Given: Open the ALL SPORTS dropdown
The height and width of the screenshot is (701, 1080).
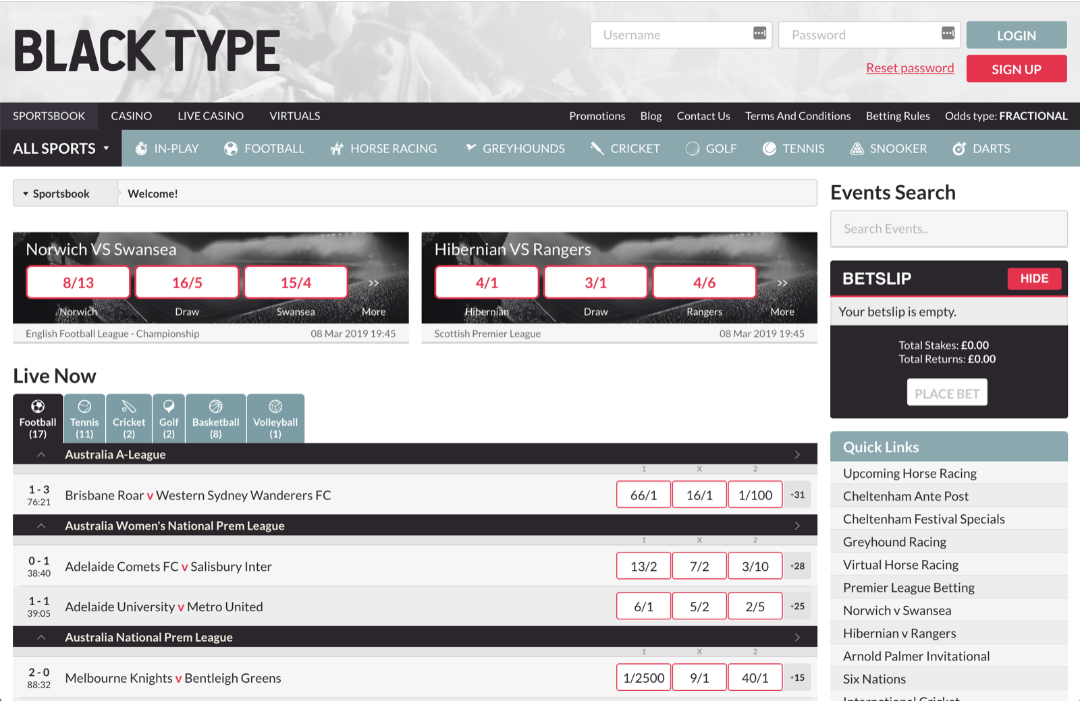Looking at the screenshot, I should [x=61, y=148].
